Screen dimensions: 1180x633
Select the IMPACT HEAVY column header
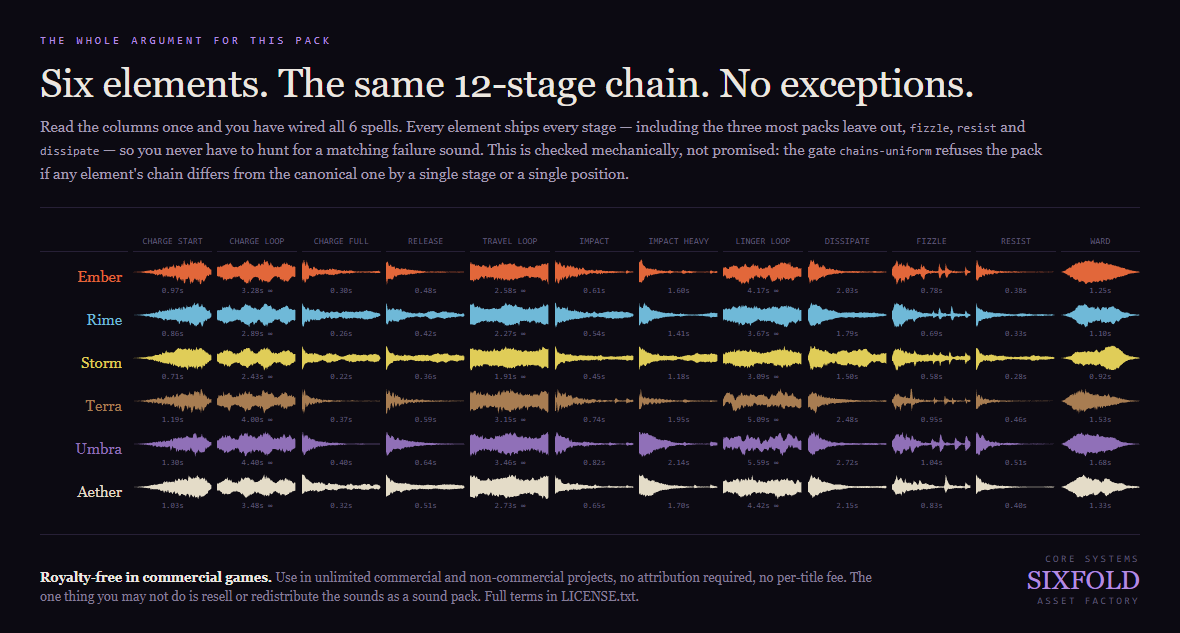(x=678, y=241)
